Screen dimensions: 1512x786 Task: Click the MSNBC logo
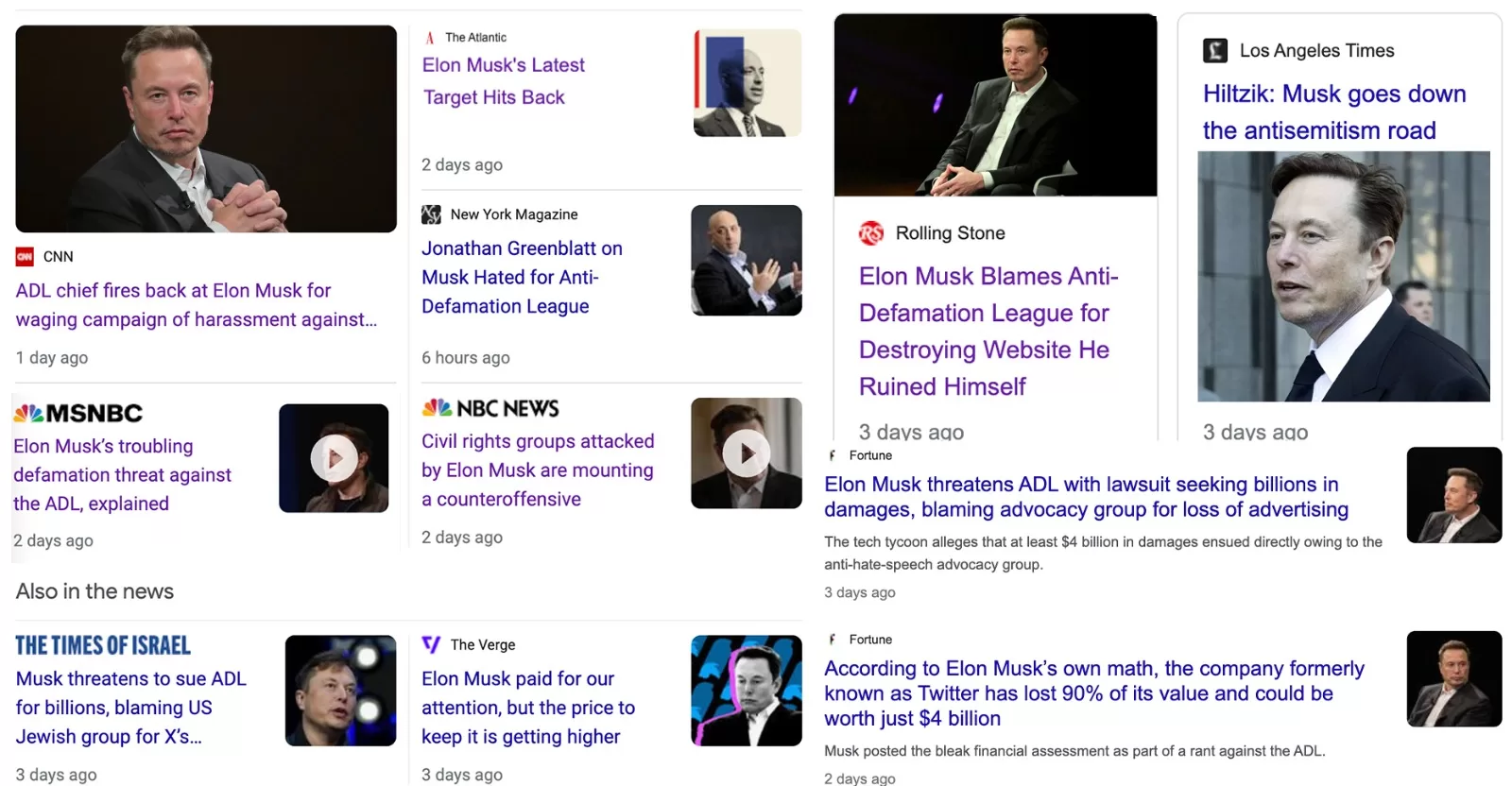point(78,413)
